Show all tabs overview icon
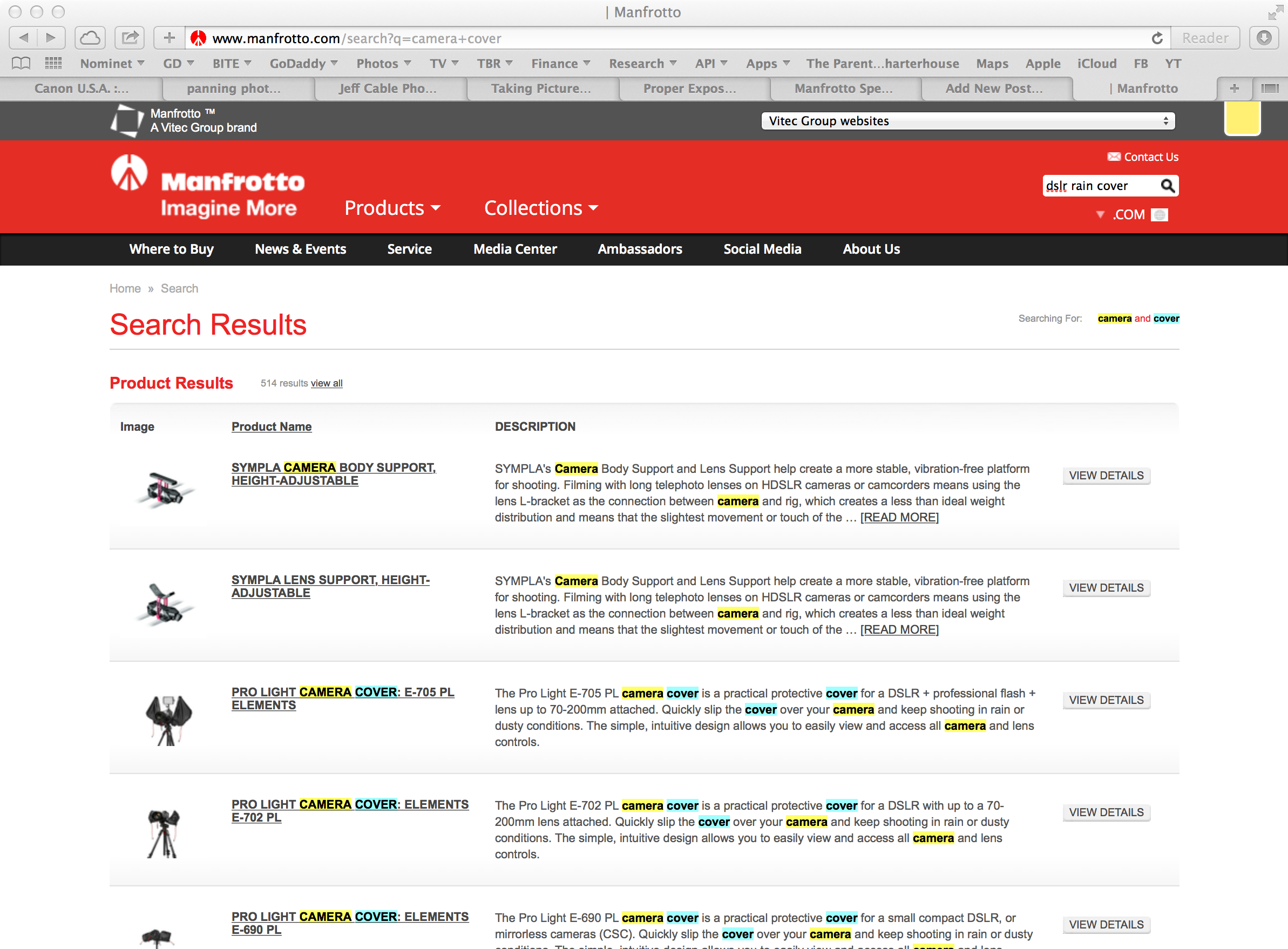The height and width of the screenshot is (949, 1288). click(x=1270, y=89)
